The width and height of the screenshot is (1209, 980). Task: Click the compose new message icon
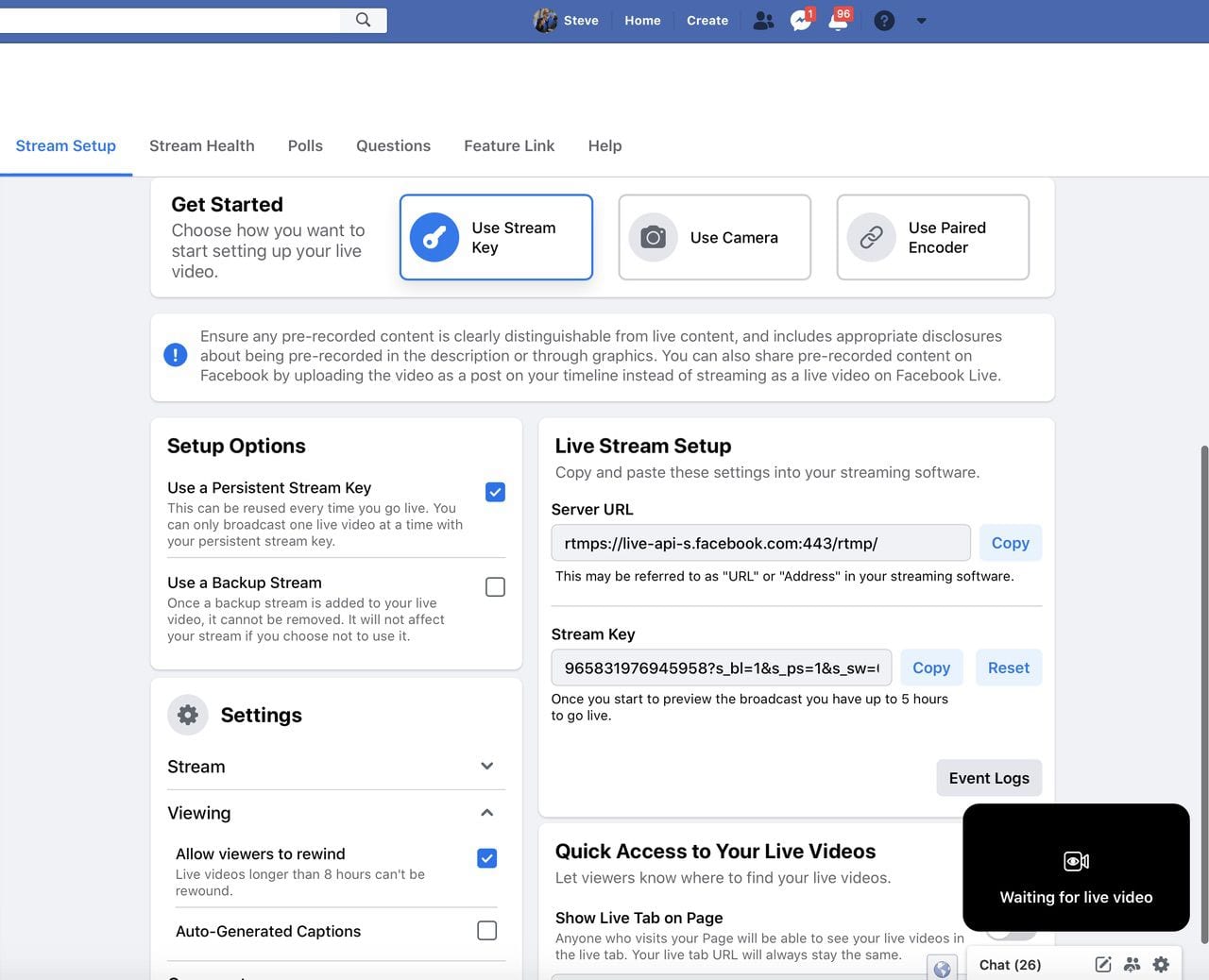[x=1102, y=964]
